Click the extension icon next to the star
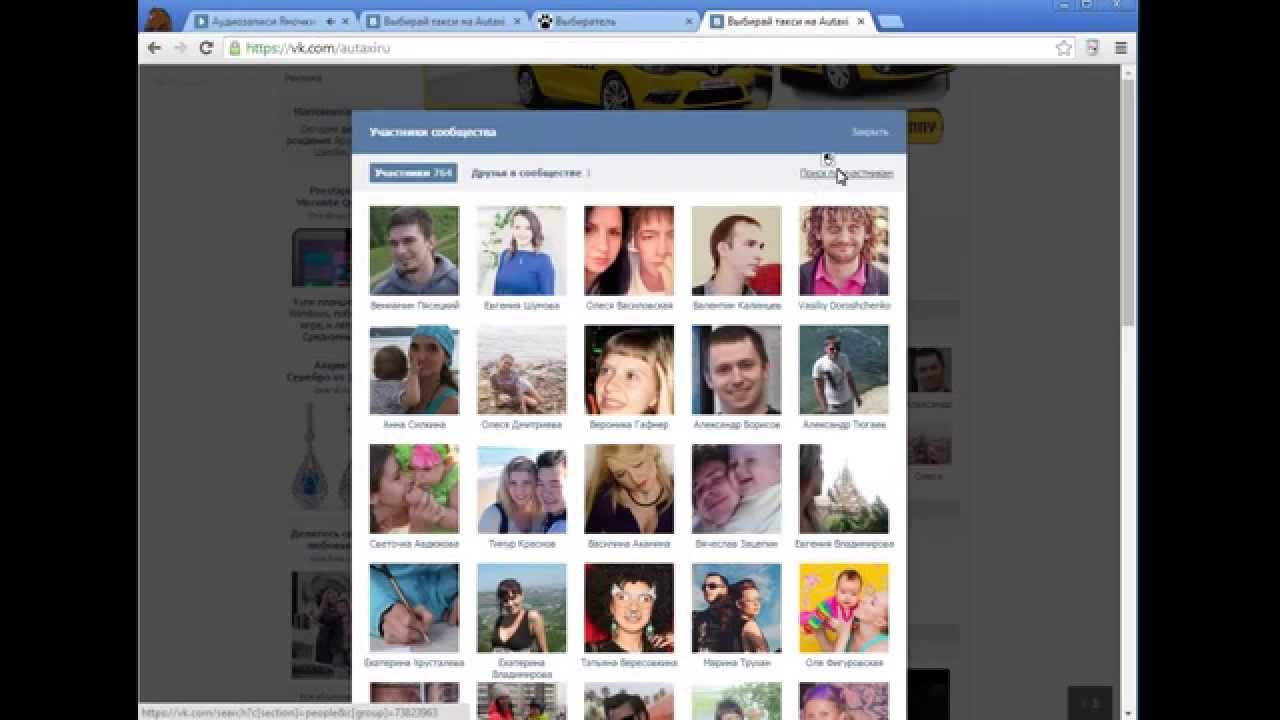Image resolution: width=1280 pixels, height=720 pixels. coord(1093,47)
